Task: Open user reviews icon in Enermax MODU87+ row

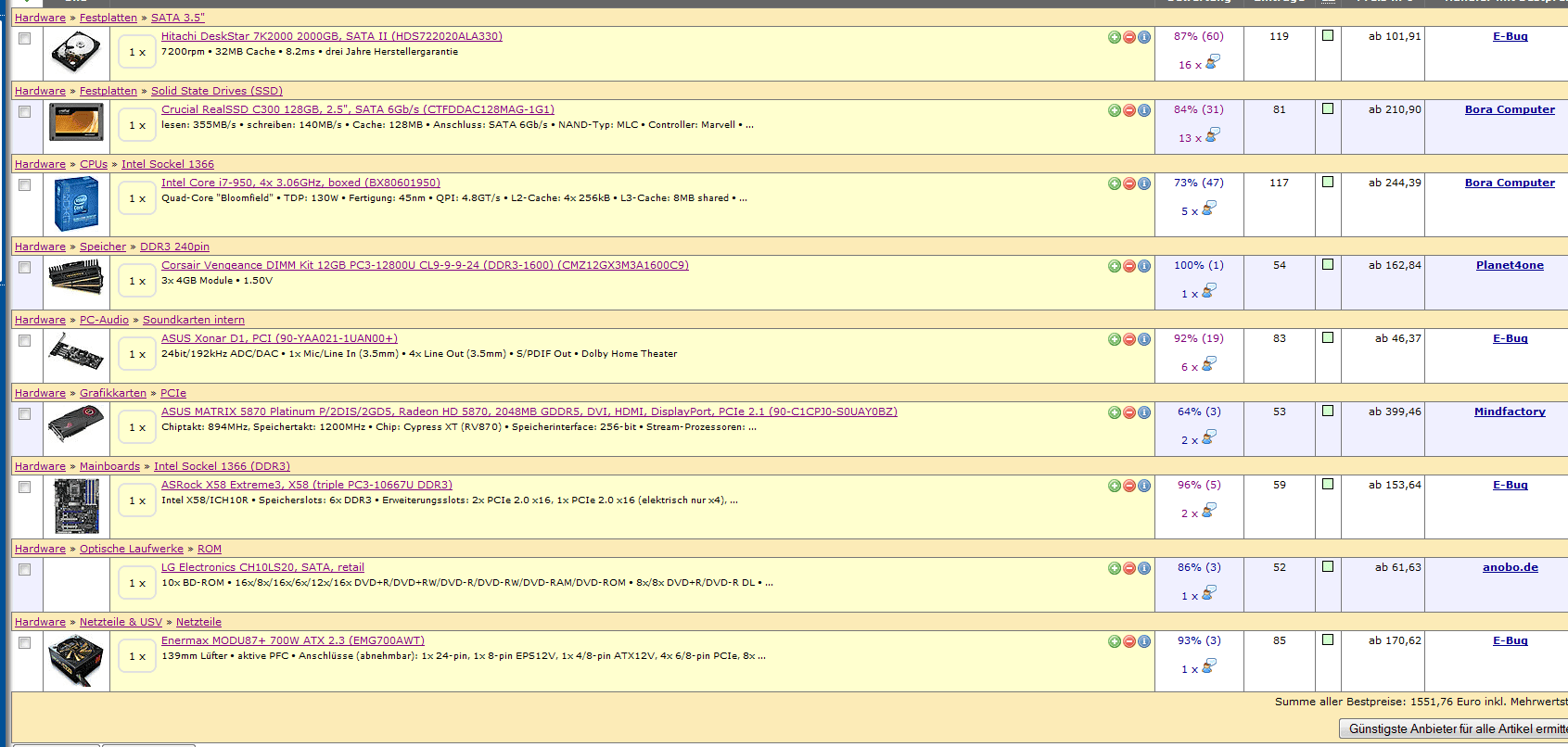Action: [x=1209, y=666]
